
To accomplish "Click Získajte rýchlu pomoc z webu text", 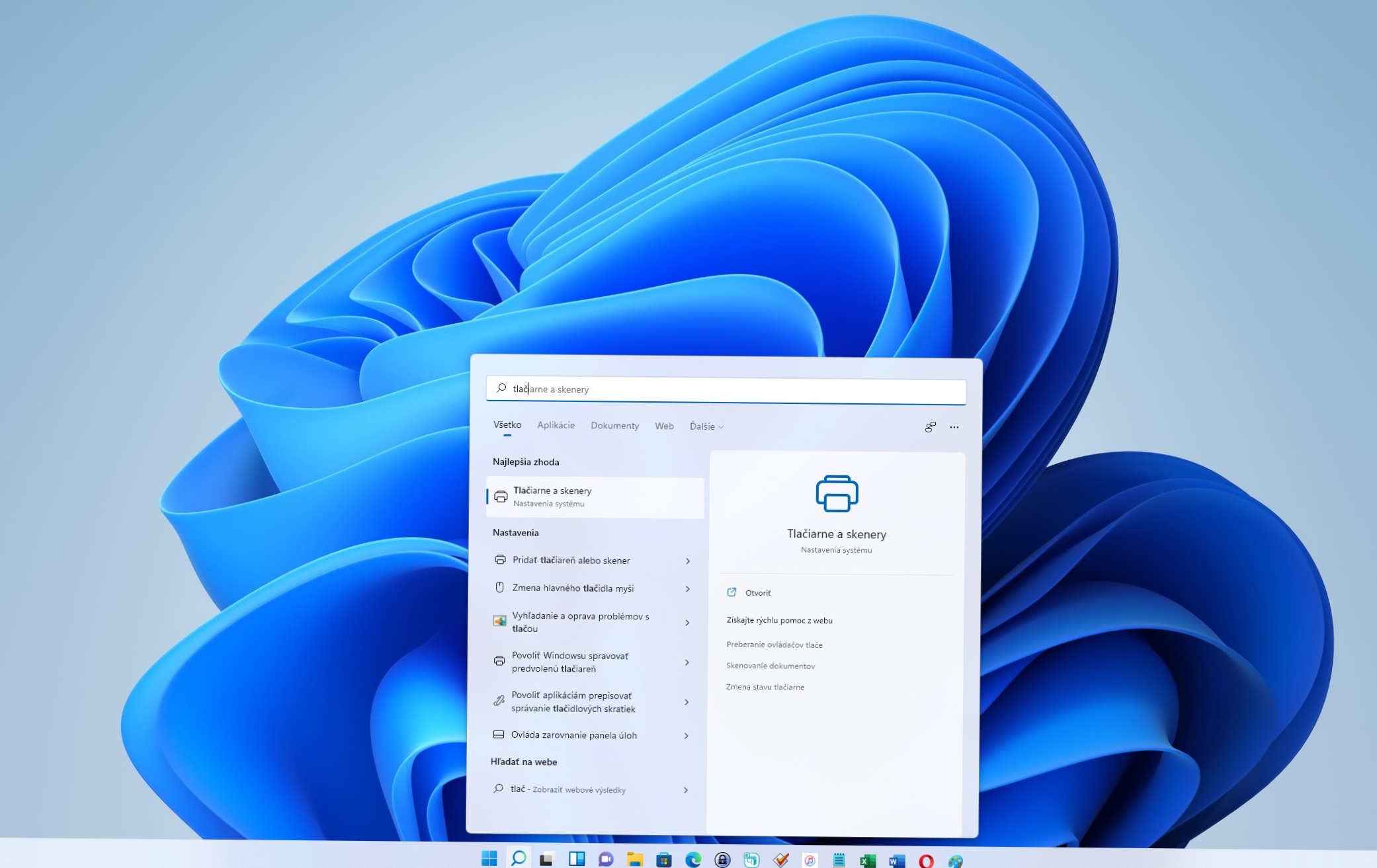I will coord(780,620).
